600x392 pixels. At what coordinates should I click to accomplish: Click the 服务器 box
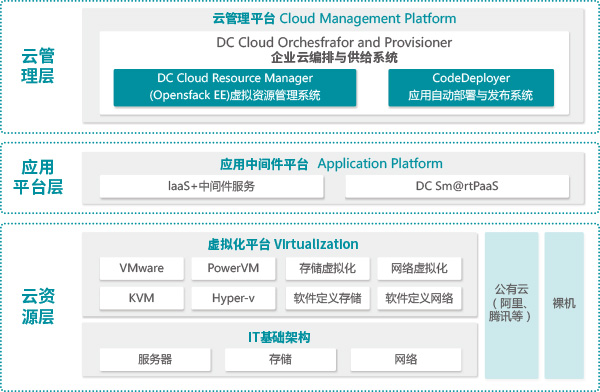[155, 359]
